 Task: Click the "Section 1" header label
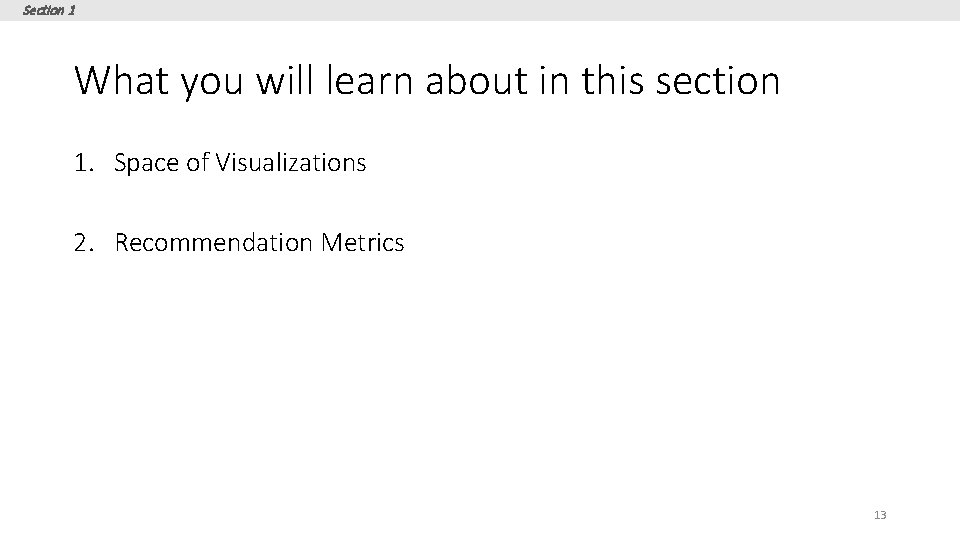point(49,10)
